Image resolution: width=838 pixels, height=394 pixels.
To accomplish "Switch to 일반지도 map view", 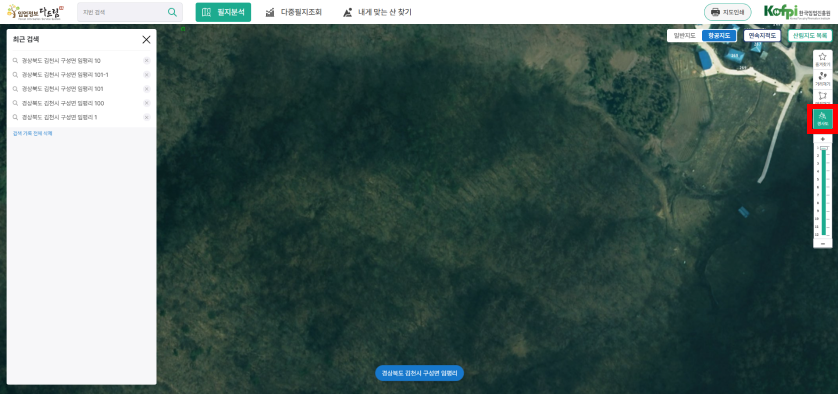I will pyautogui.click(x=684, y=36).
